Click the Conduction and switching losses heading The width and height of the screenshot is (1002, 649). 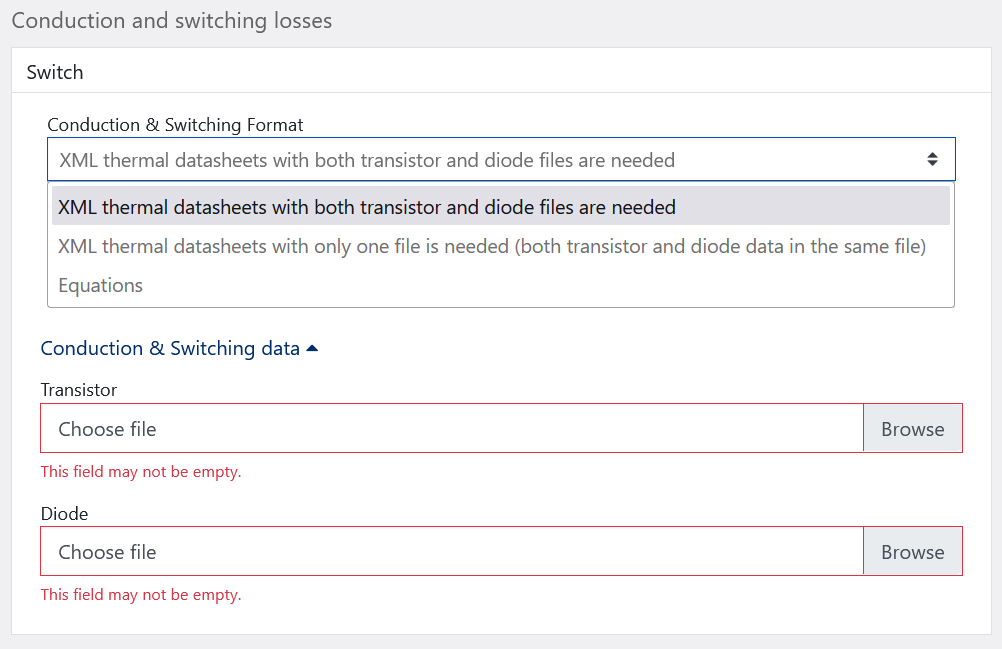[172, 20]
